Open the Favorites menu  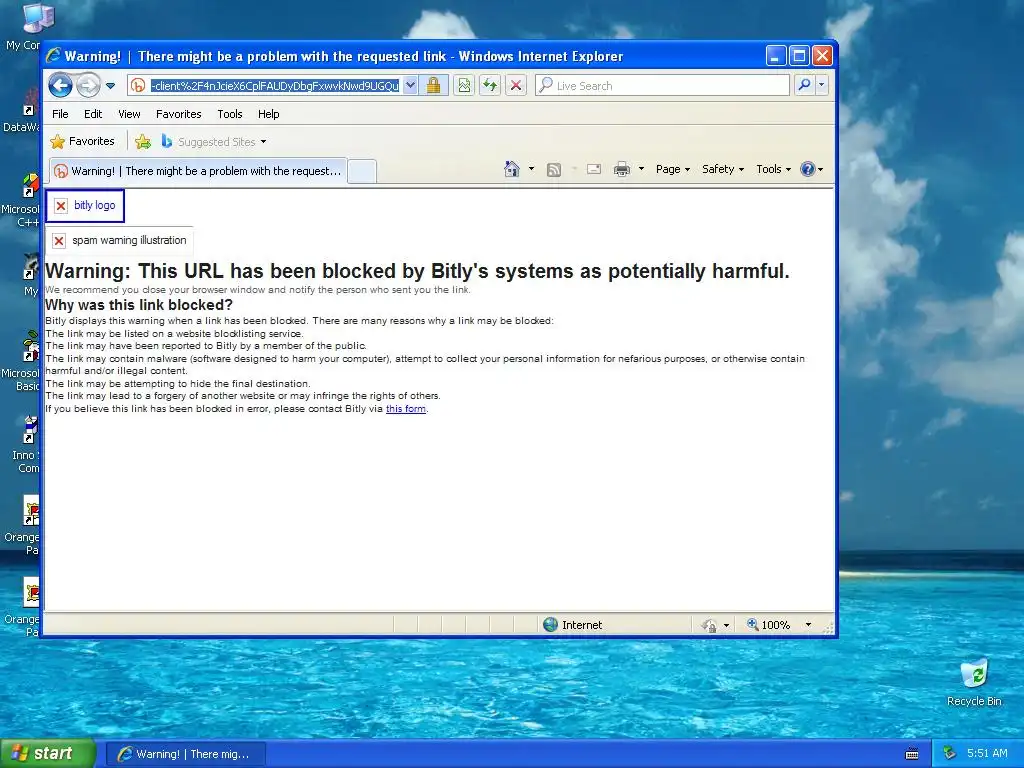178,114
